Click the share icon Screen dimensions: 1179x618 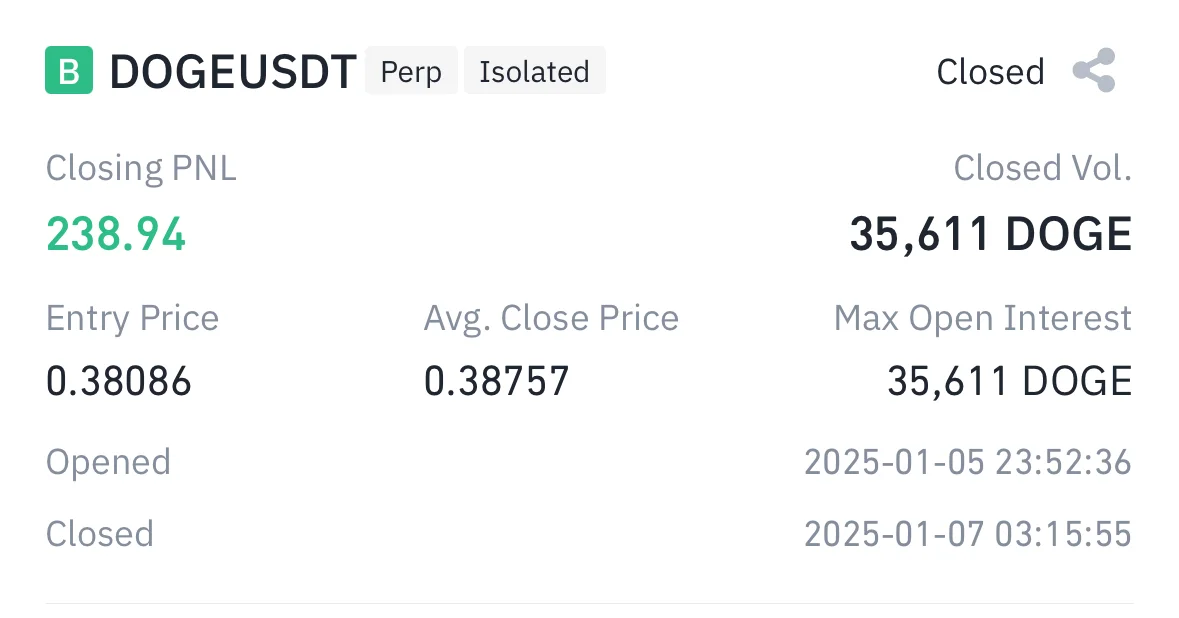[1093, 71]
